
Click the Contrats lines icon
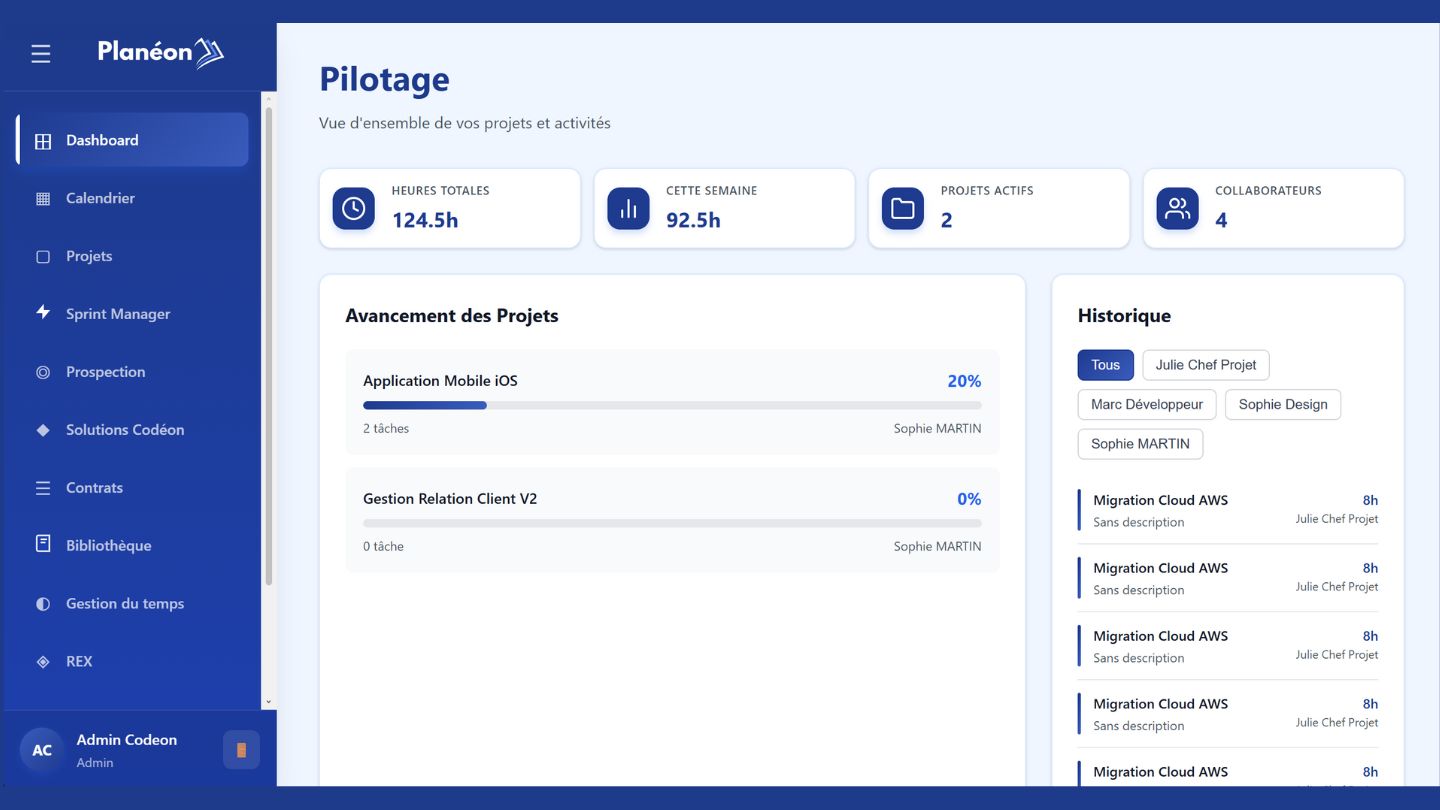[x=43, y=488]
